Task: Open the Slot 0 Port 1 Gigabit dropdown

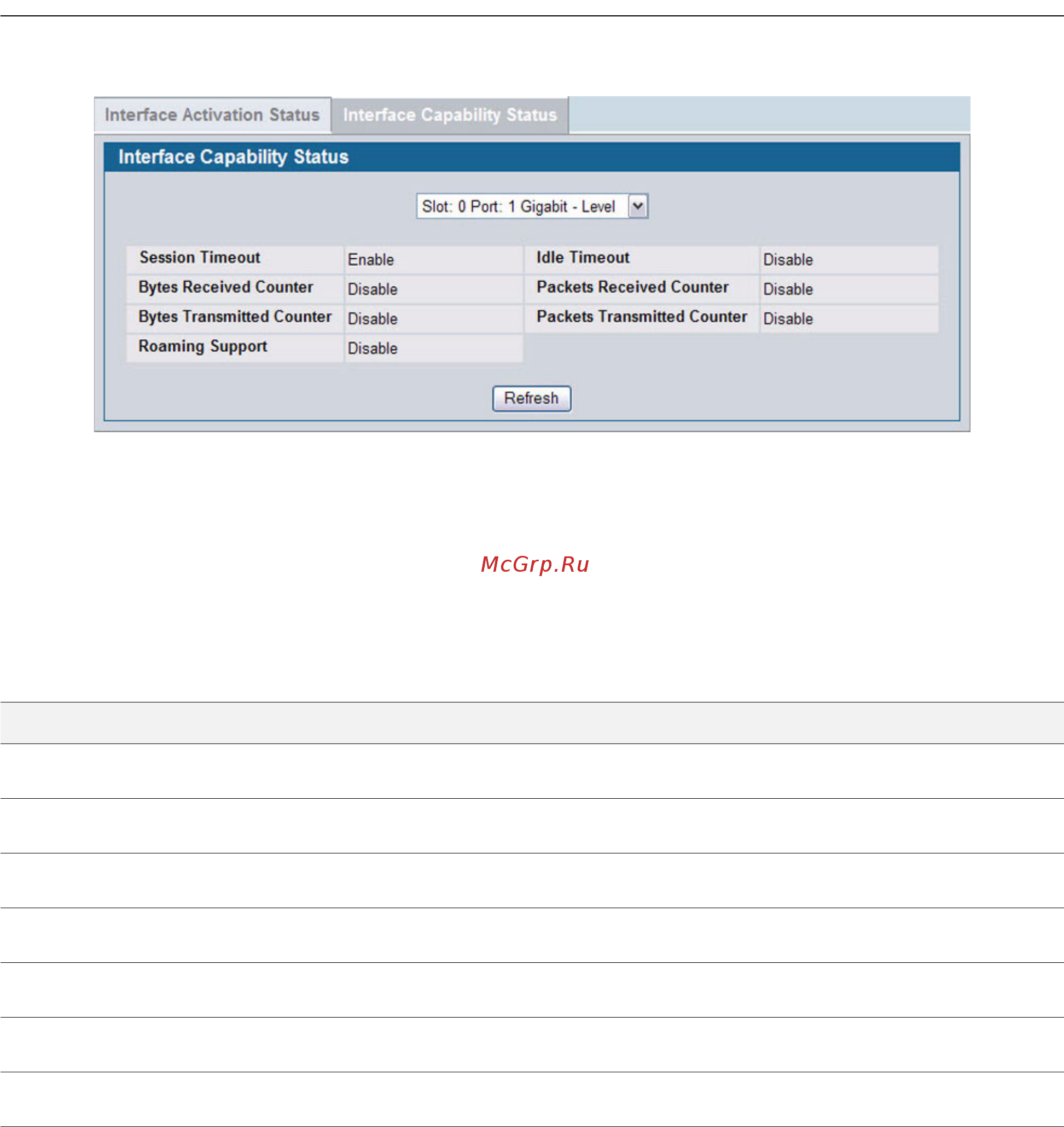Action: [532, 206]
